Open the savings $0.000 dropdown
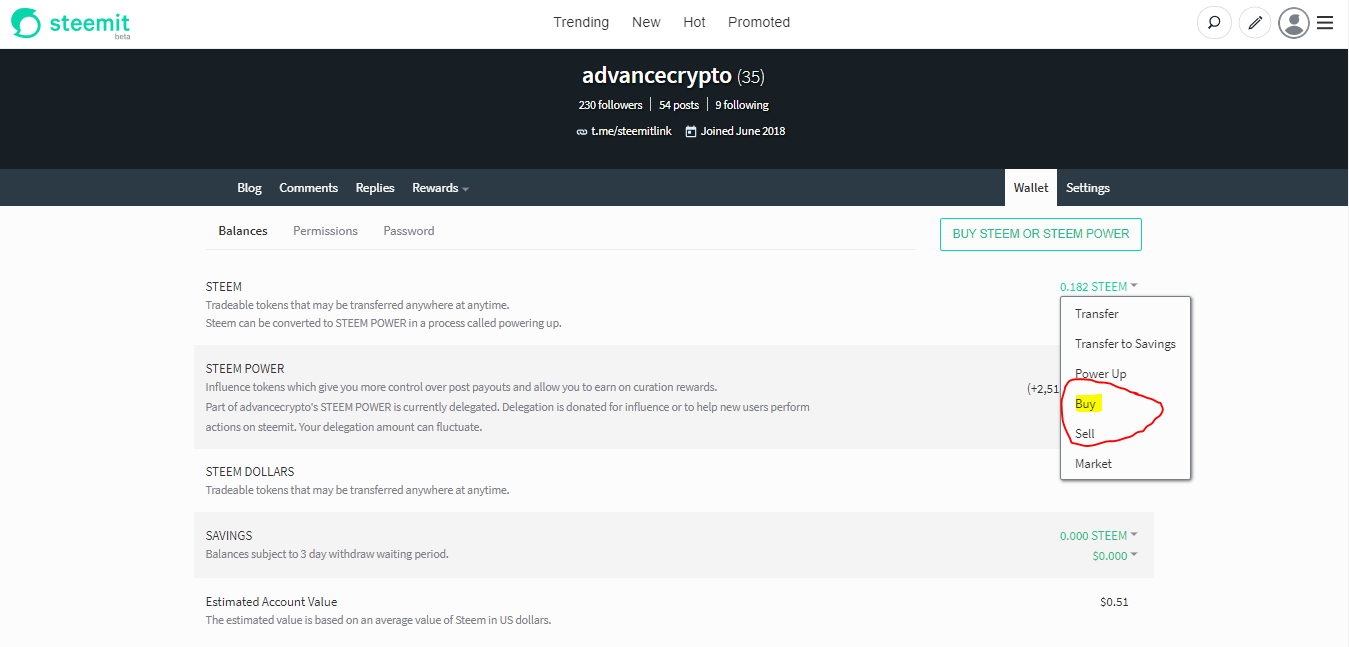Screen dimensions: 1349x647 point(1115,556)
